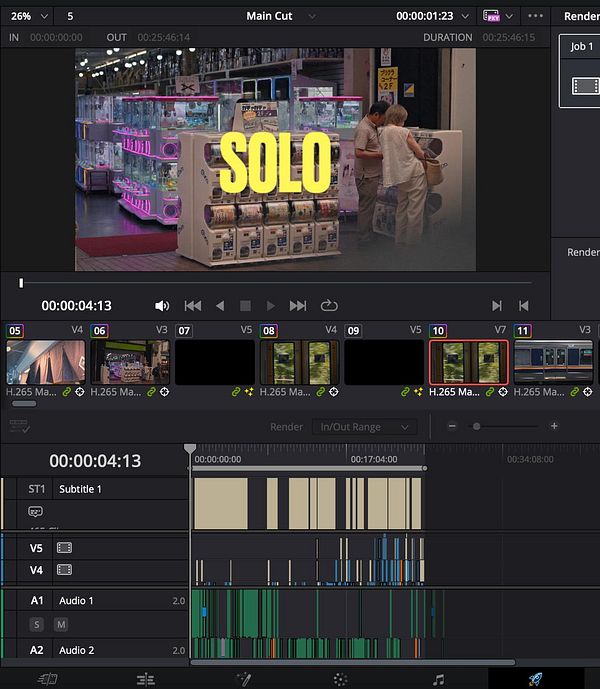This screenshot has width=600, height=689.
Task: Click the timeline timecode 00:00:04:13 field
Action: [x=95, y=461]
